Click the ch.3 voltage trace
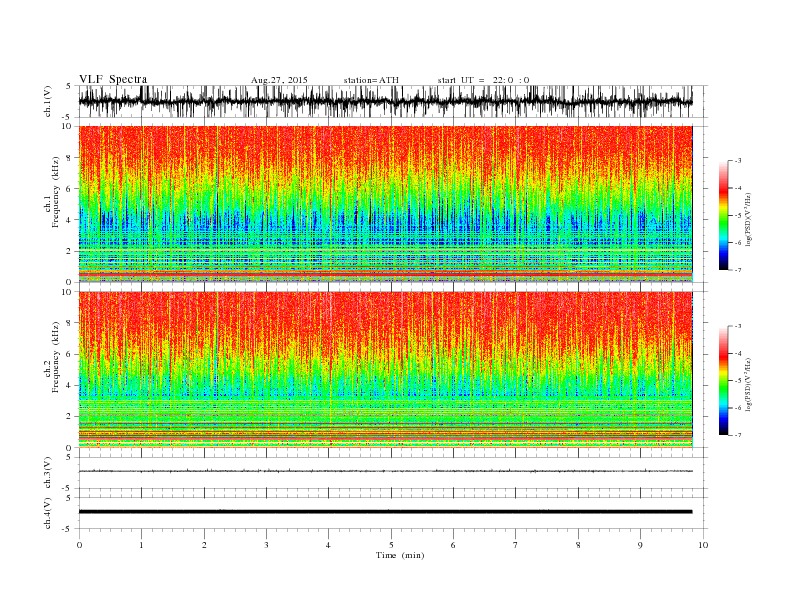Viewport: 792px width, 612px height. pyautogui.click(x=385, y=471)
